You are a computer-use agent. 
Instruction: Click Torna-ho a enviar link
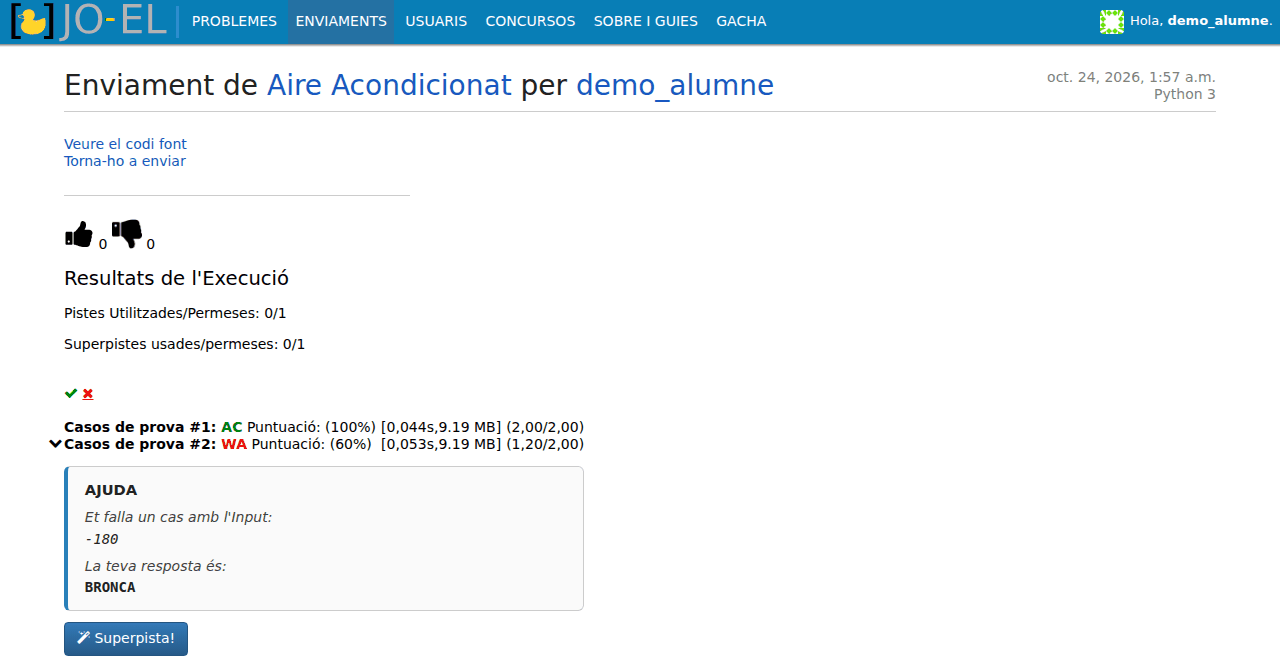(x=125, y=161)
